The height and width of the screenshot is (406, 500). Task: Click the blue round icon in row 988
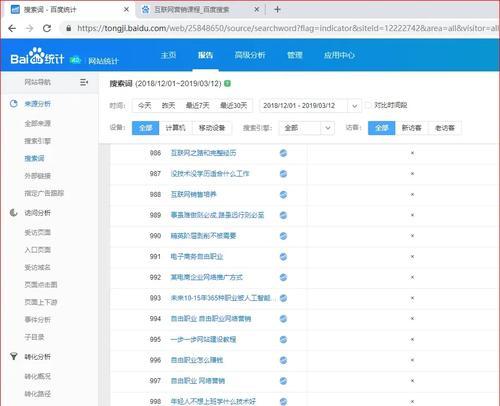point(283,194)
